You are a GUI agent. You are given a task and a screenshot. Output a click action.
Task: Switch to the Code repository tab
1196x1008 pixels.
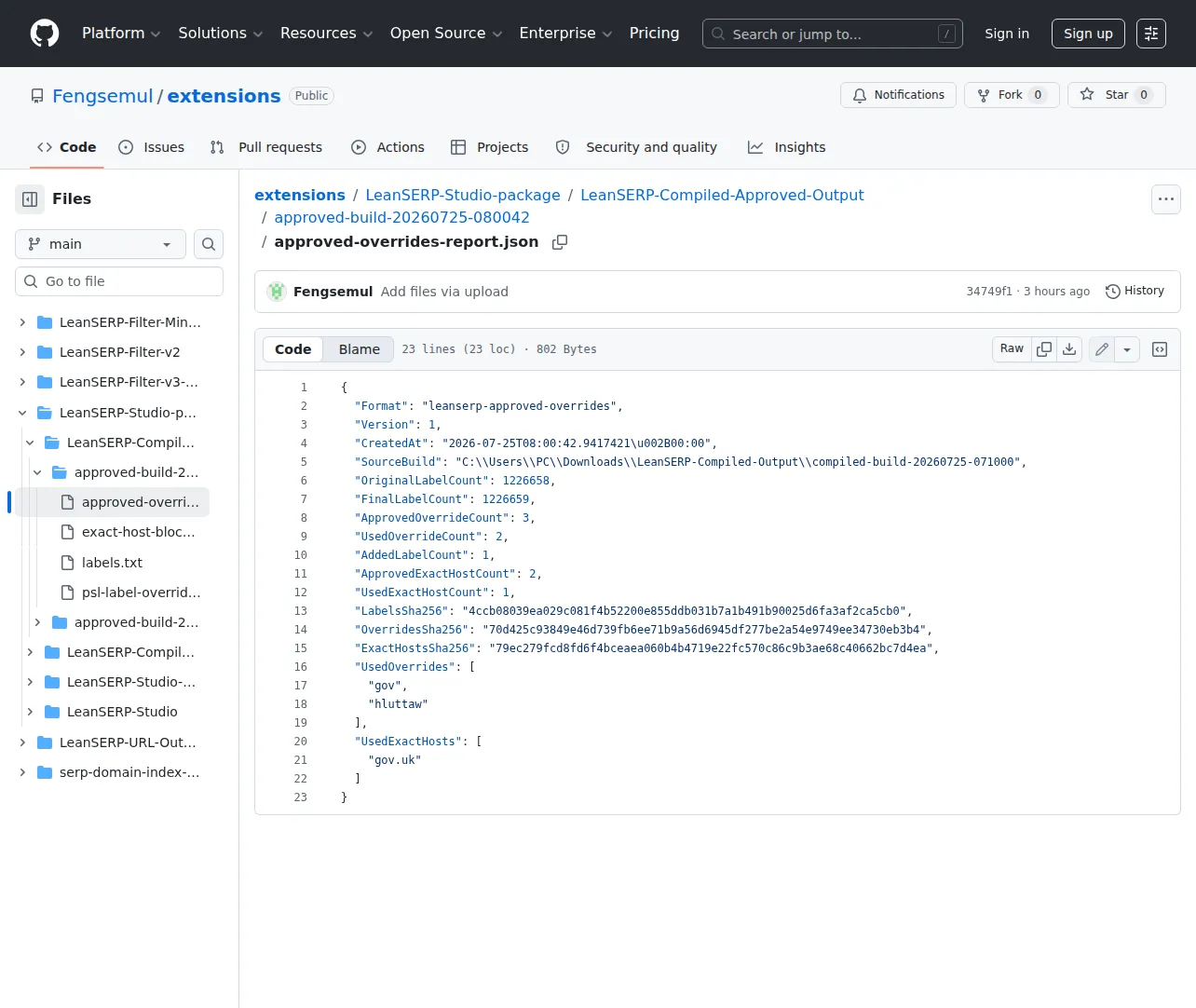click(x=67, y=147)
